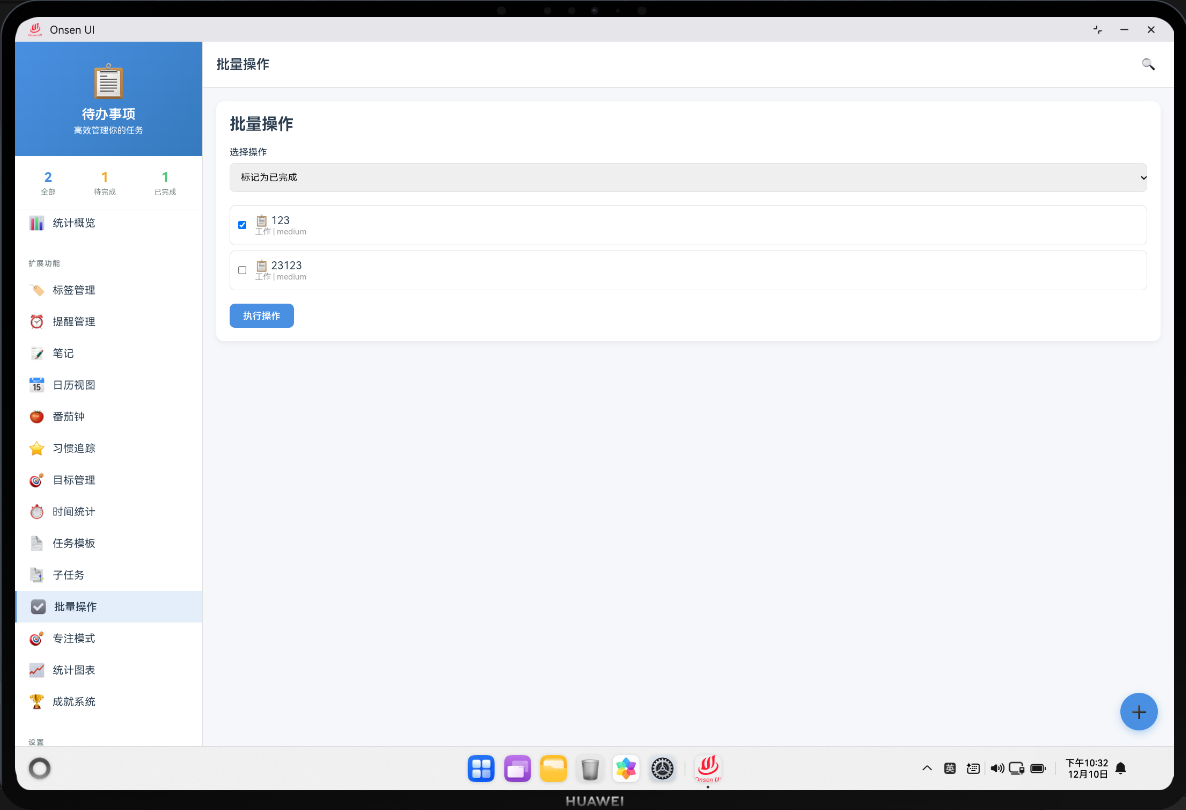Click the task row titled 123

point(688,225)
